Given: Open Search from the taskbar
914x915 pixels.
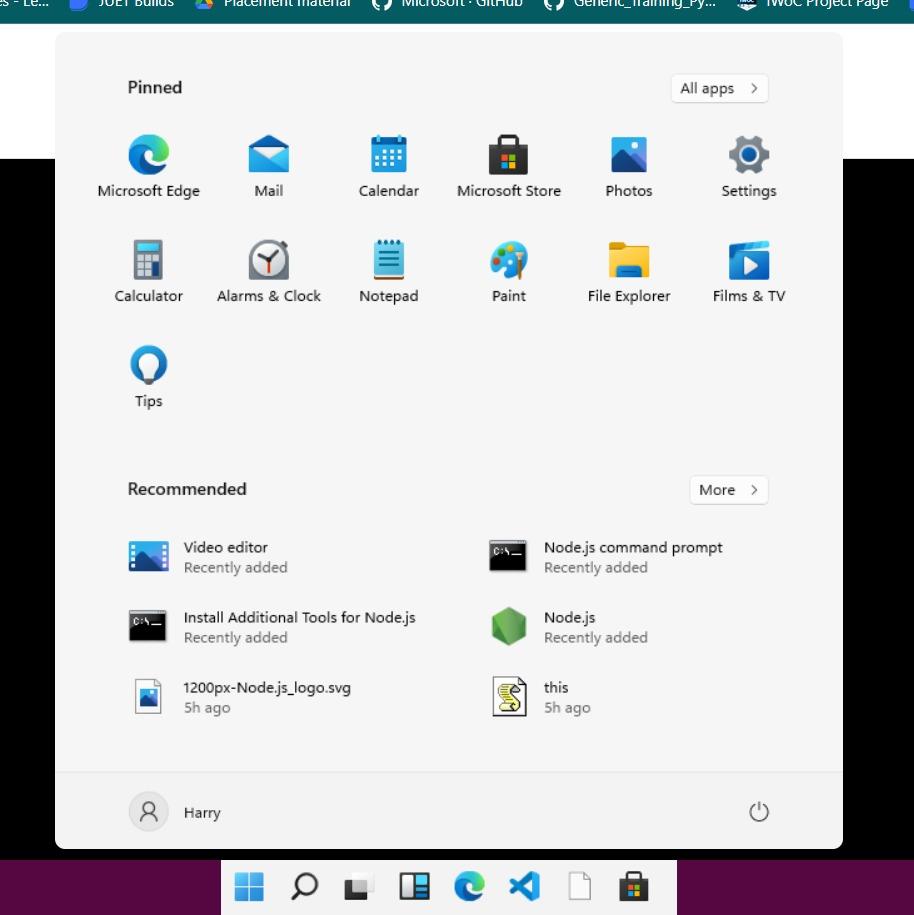Looking at the screenshot, I should [x=304, y=886].
